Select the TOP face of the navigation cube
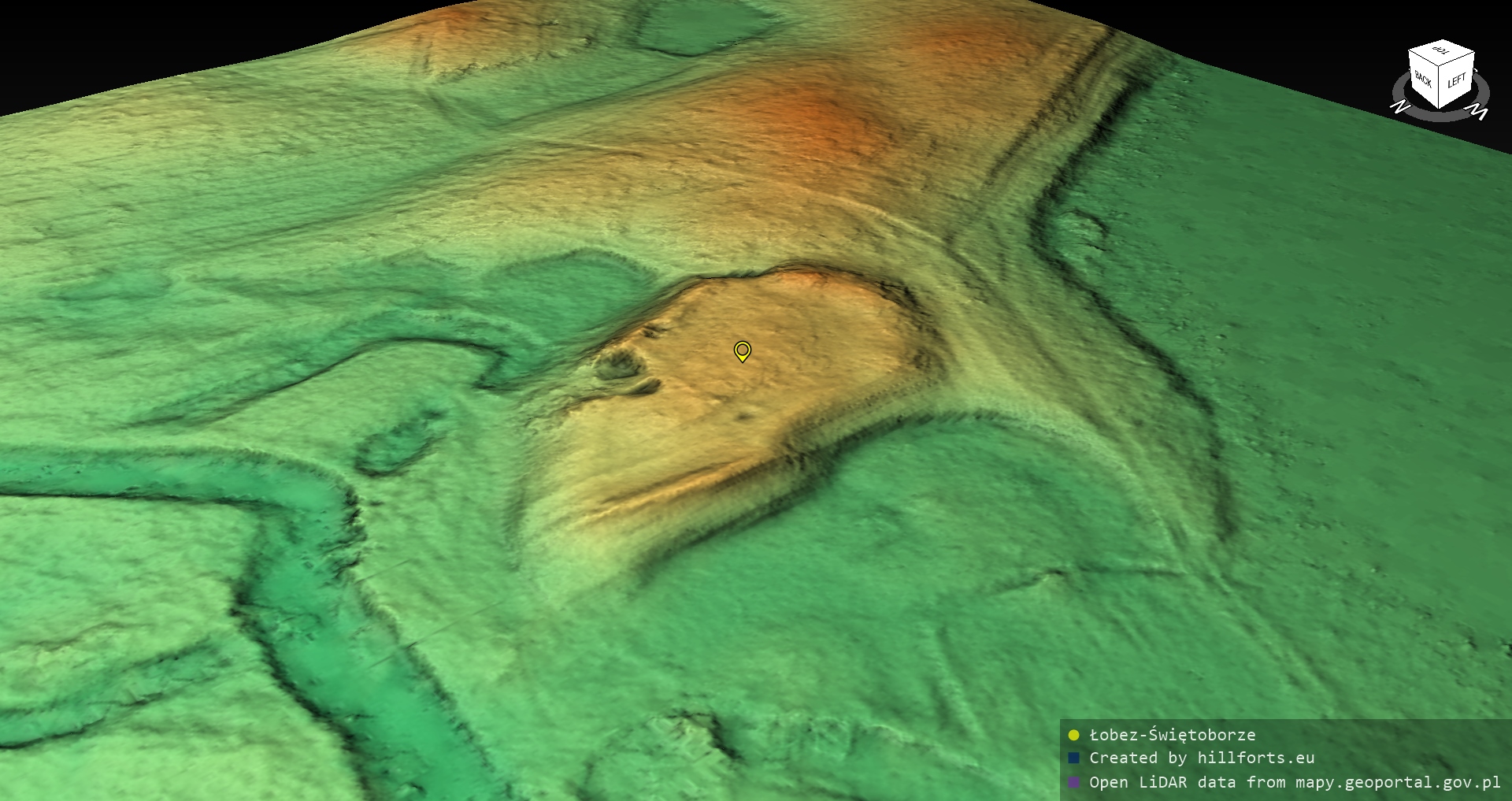Image resolution: width=1512 pixels, height=801 pixels. 1441,52
